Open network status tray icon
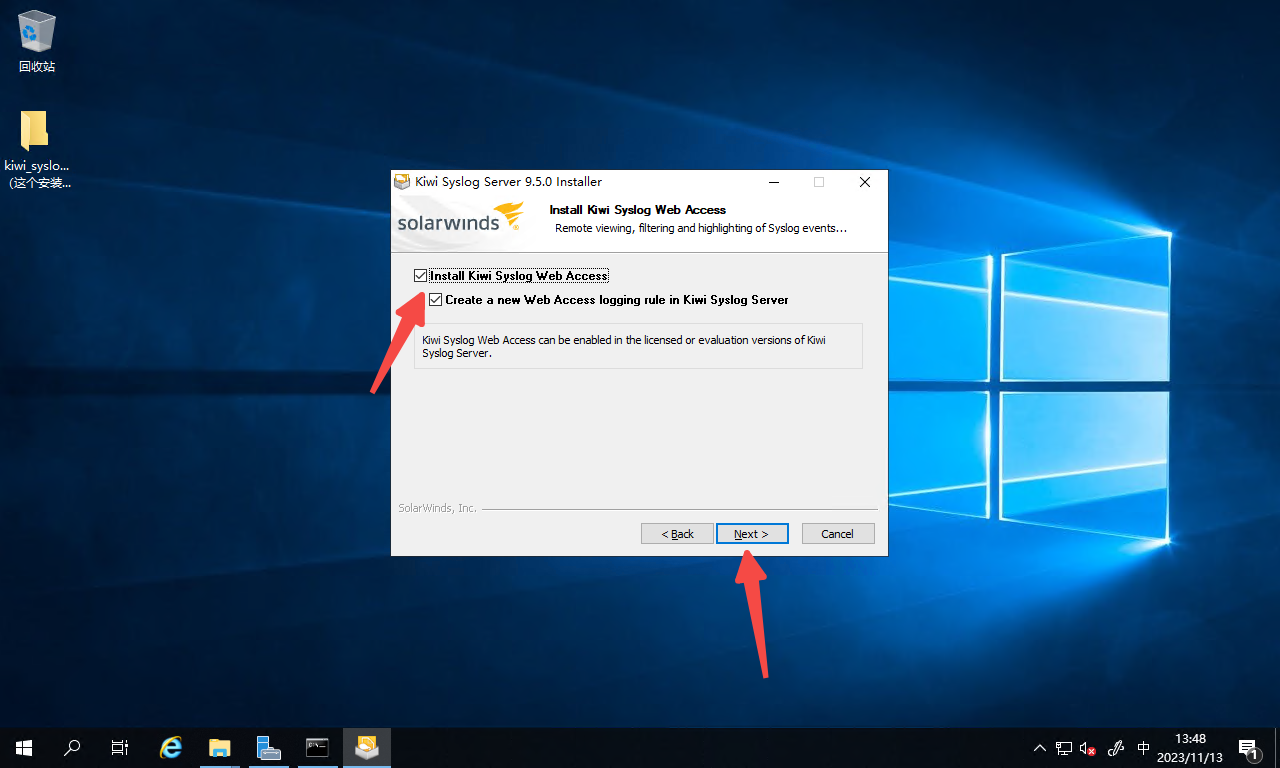Image resolution: width=1280 pixels, height=768 pixels. (1064, 748)
